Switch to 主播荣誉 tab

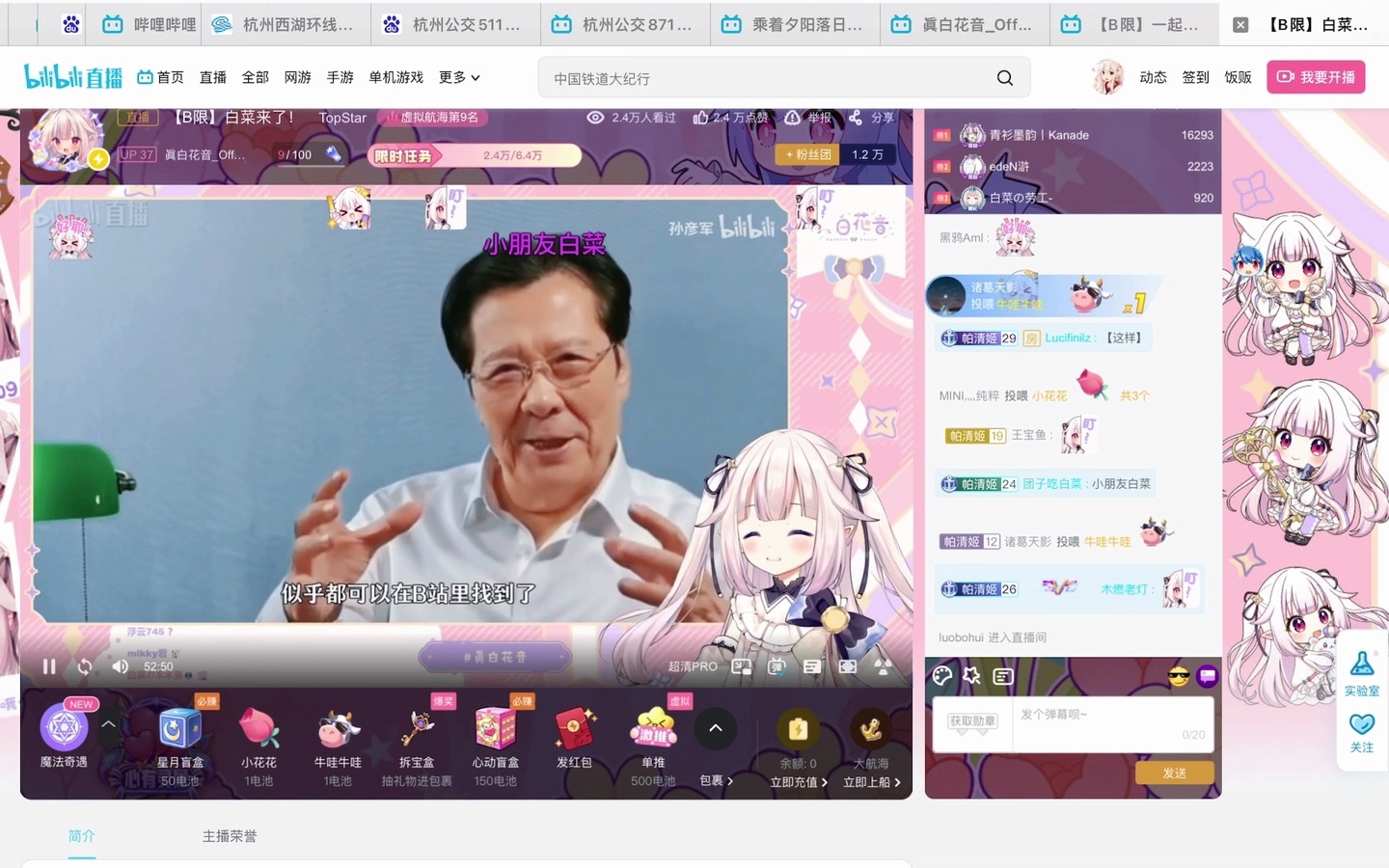(x=230, y=836)
